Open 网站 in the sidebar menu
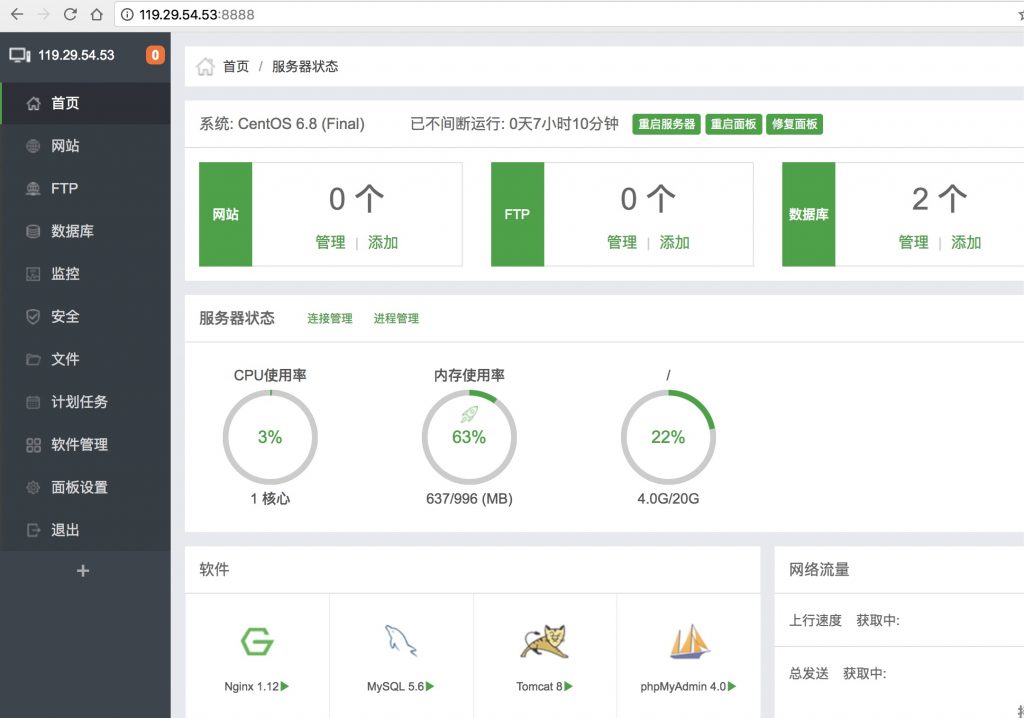 [65, 146]
